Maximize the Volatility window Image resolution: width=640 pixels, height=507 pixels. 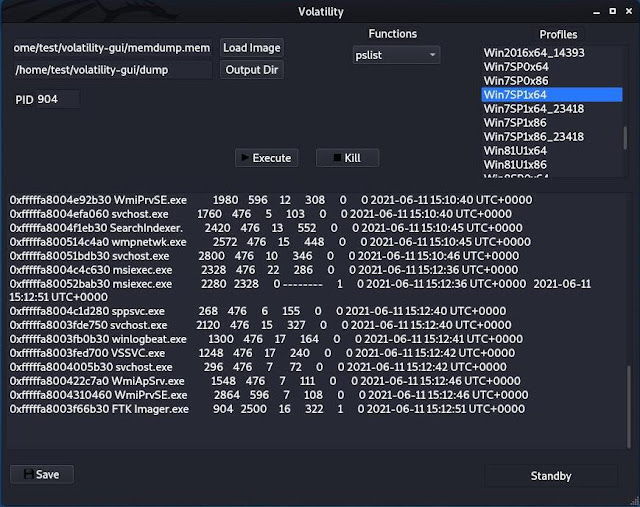[x=613, y=11]
